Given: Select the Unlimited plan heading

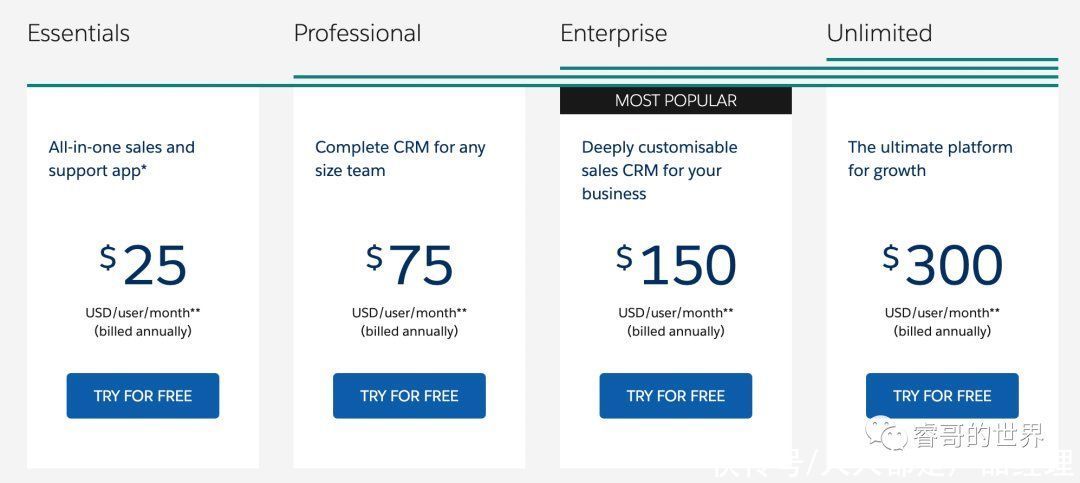Looking at the screenshot, I should (x=880, y=33).
